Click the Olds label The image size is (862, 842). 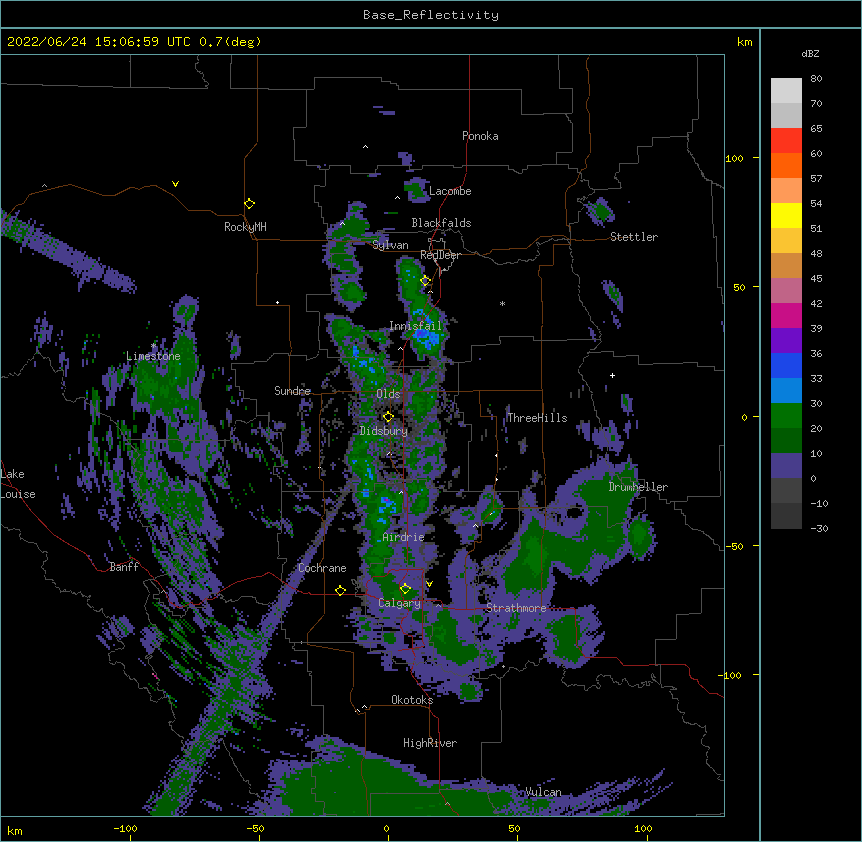pos(388,394)
